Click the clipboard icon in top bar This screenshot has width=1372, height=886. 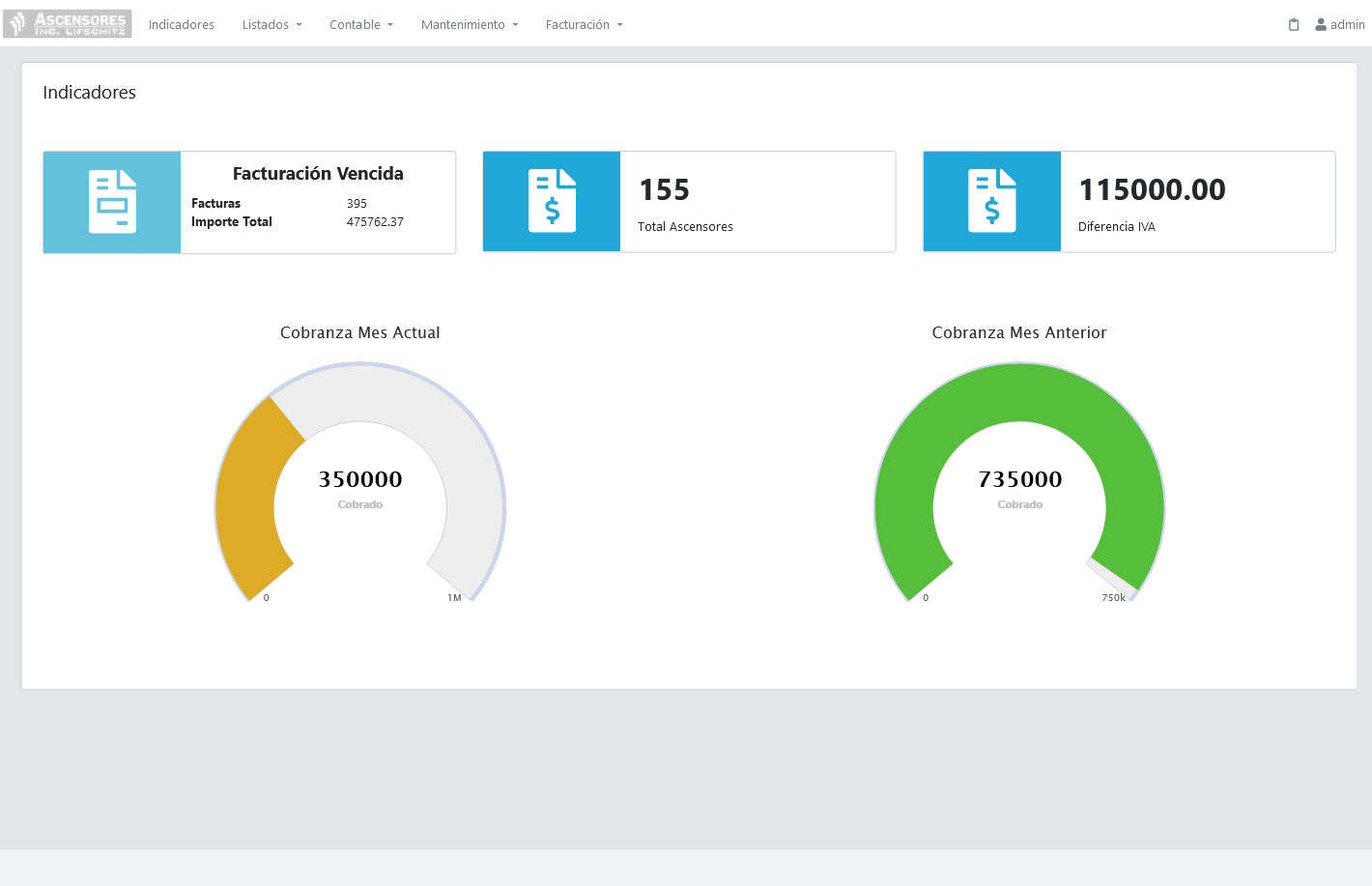[1294, 25]
